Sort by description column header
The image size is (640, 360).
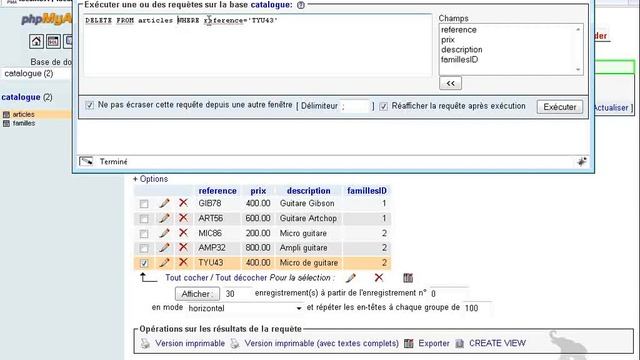pos(309,191)
